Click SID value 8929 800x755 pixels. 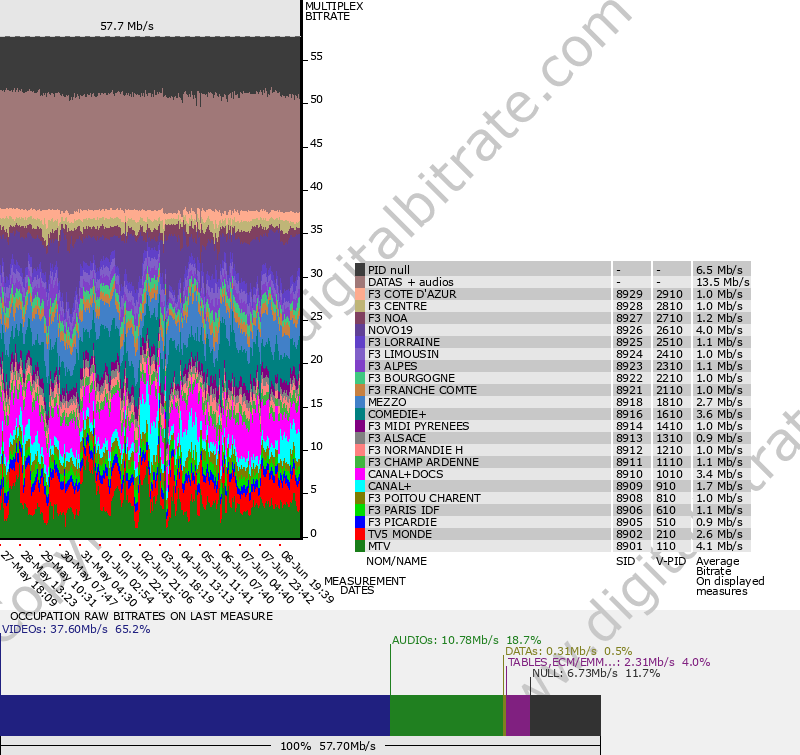click(629, 294)
